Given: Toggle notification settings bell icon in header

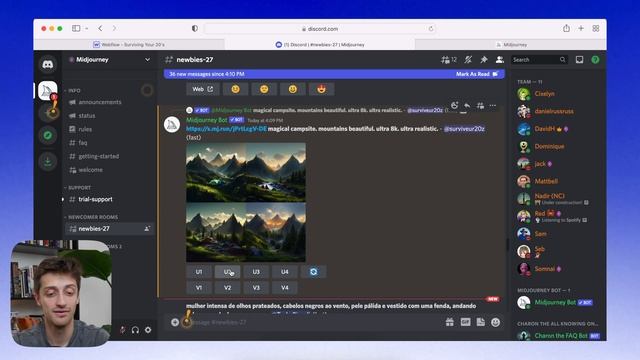Looking at the screenshot, I should pos(468,60).
